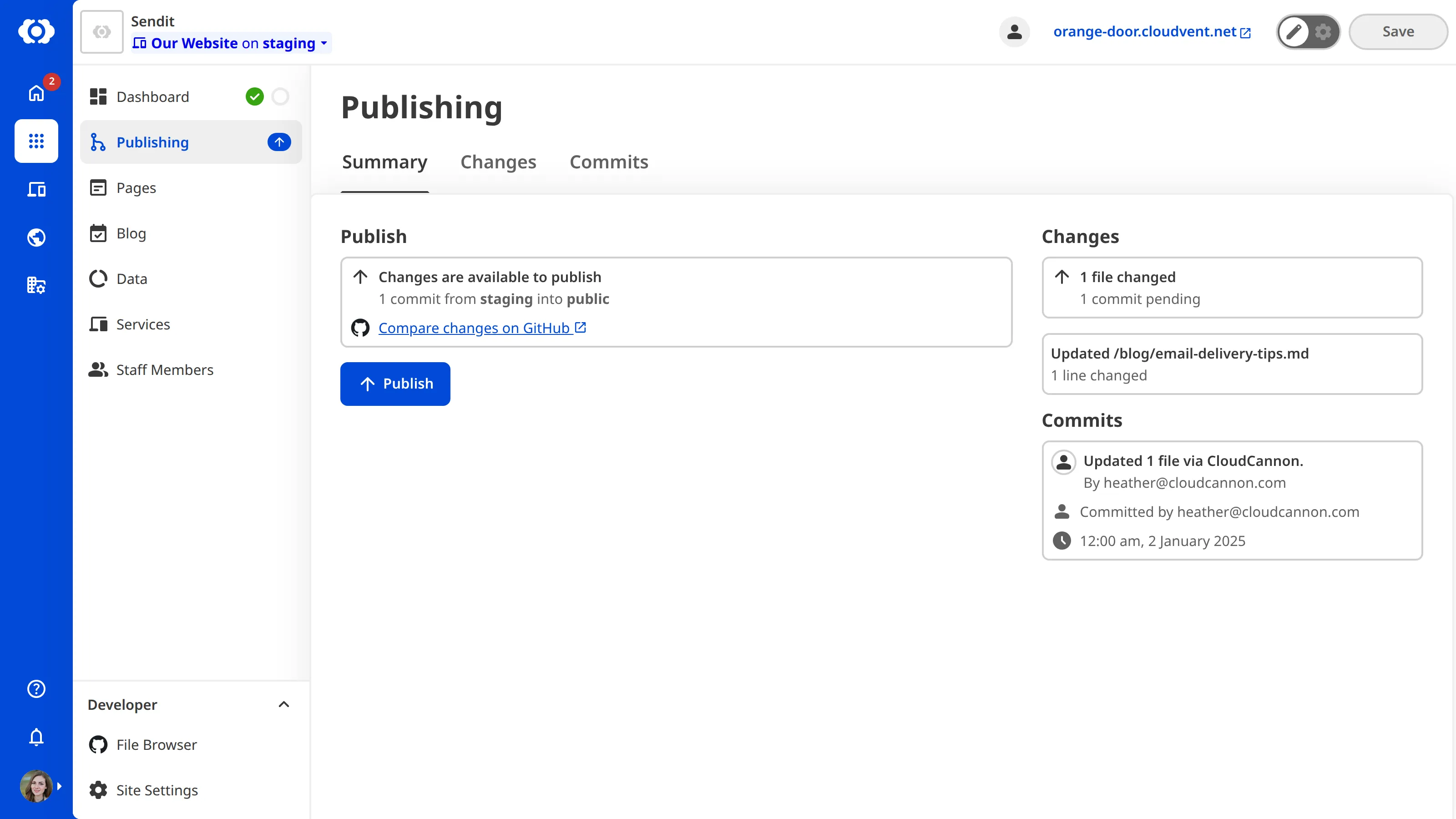Open File Browser in the Developer section
1456x819 pixels.
(x=191, y=744)
